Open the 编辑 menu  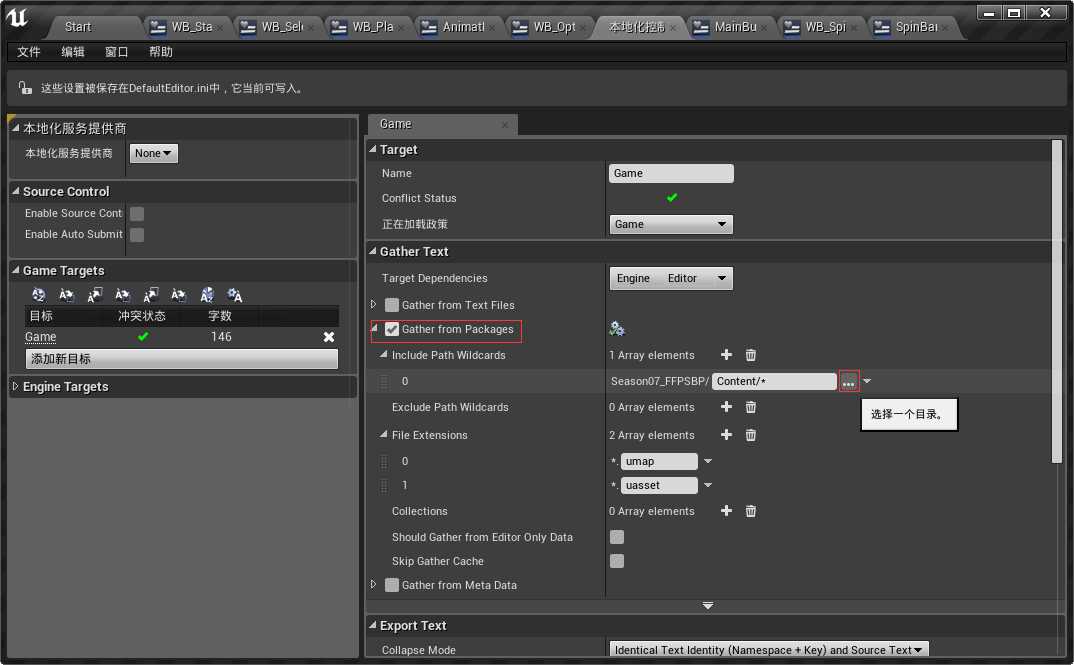pyautogui.click(x=73, y=52)
